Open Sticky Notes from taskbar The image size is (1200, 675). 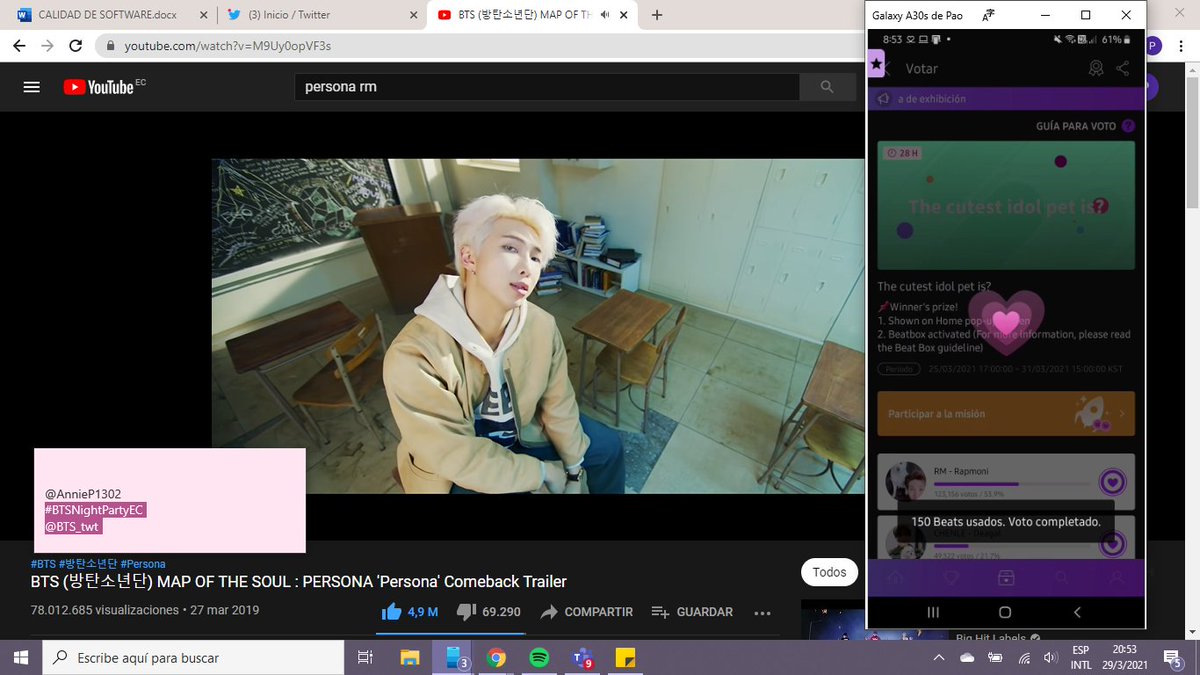(625, 658)
